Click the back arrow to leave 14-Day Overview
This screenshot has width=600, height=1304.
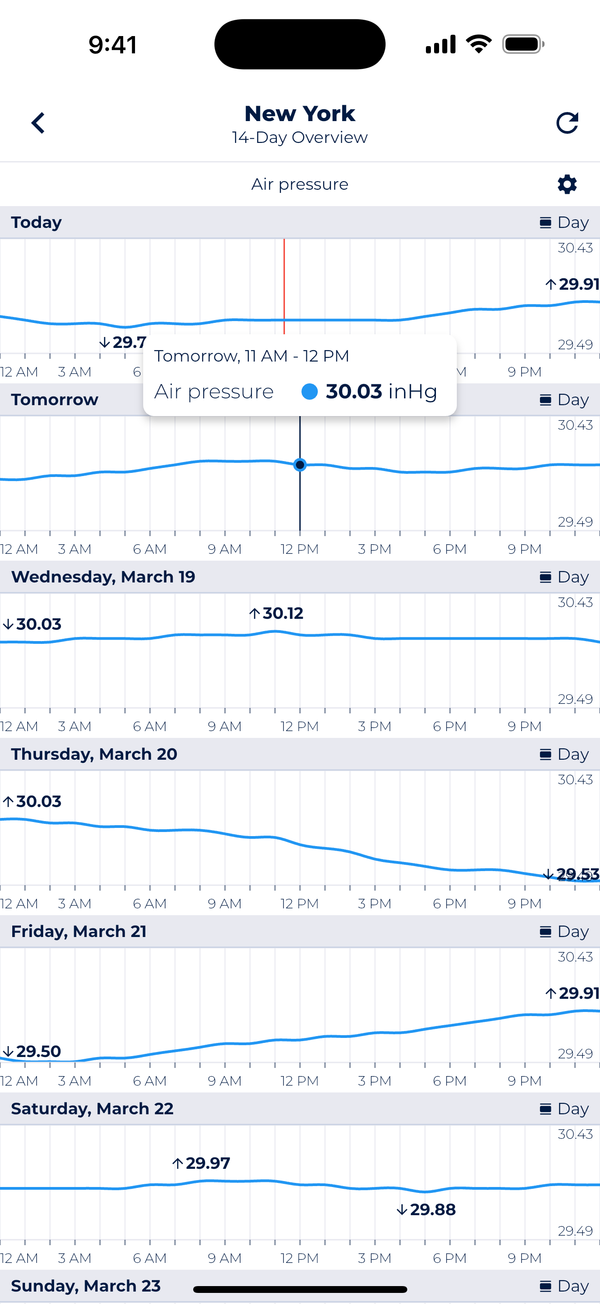(37, 122)
